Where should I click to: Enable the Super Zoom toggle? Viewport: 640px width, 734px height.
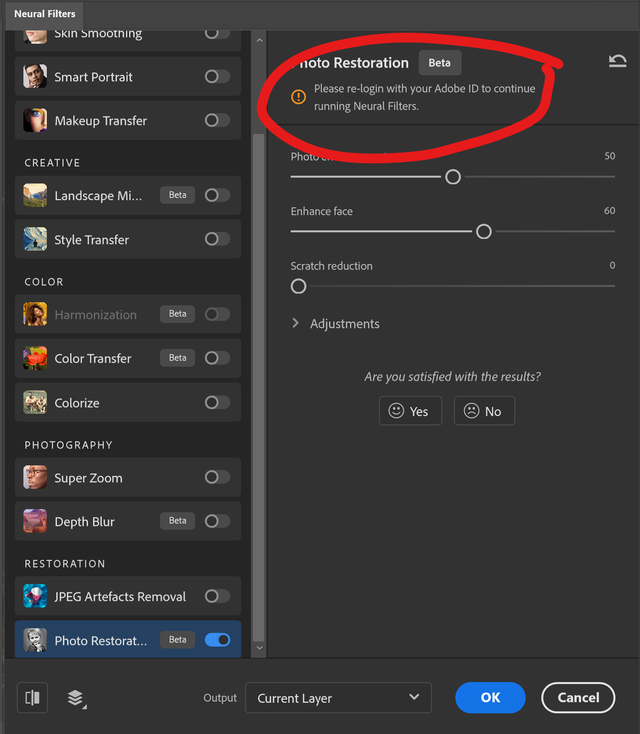point(217,477)
